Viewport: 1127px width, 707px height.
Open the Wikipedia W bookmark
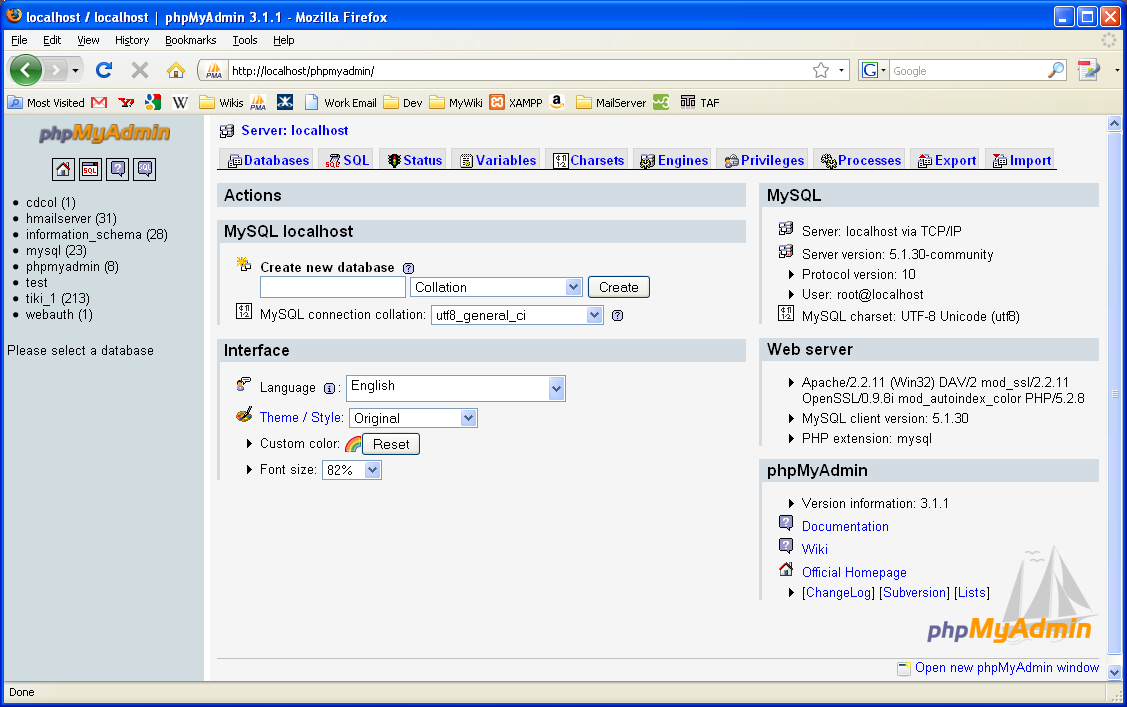click(180, 103)
